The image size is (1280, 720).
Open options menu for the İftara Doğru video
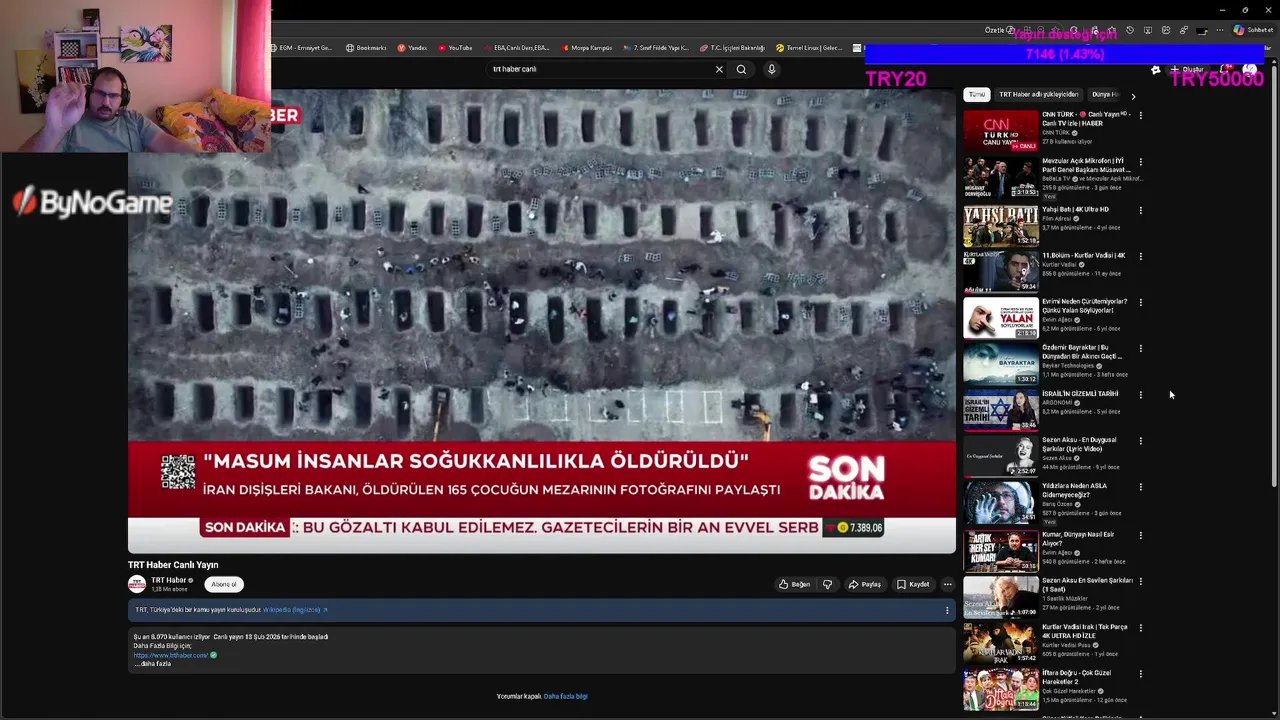[x=1140, y=674]
